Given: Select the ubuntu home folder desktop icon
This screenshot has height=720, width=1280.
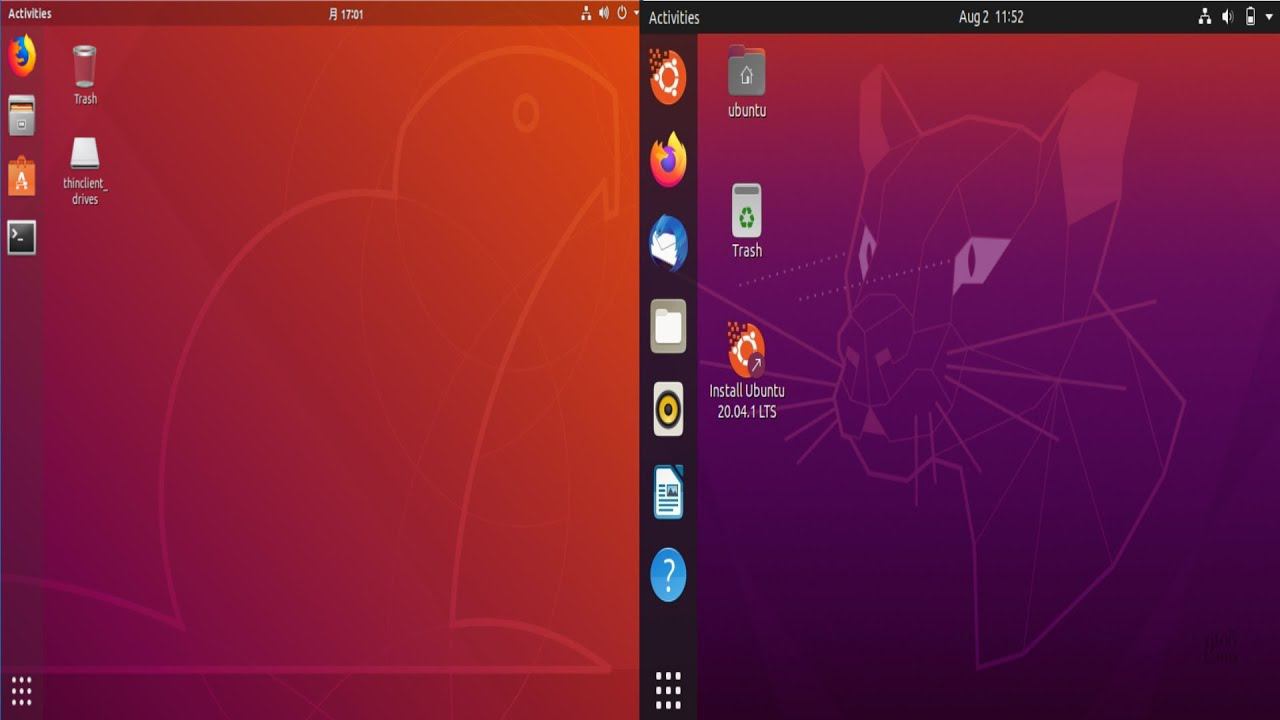Looking at the screenshot, I should (747, 82).
